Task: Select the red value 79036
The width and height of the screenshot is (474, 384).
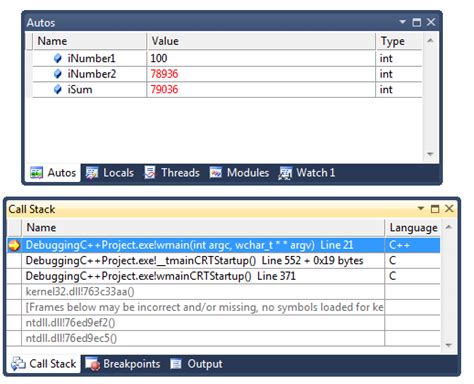Action: (x=164, y=89)
